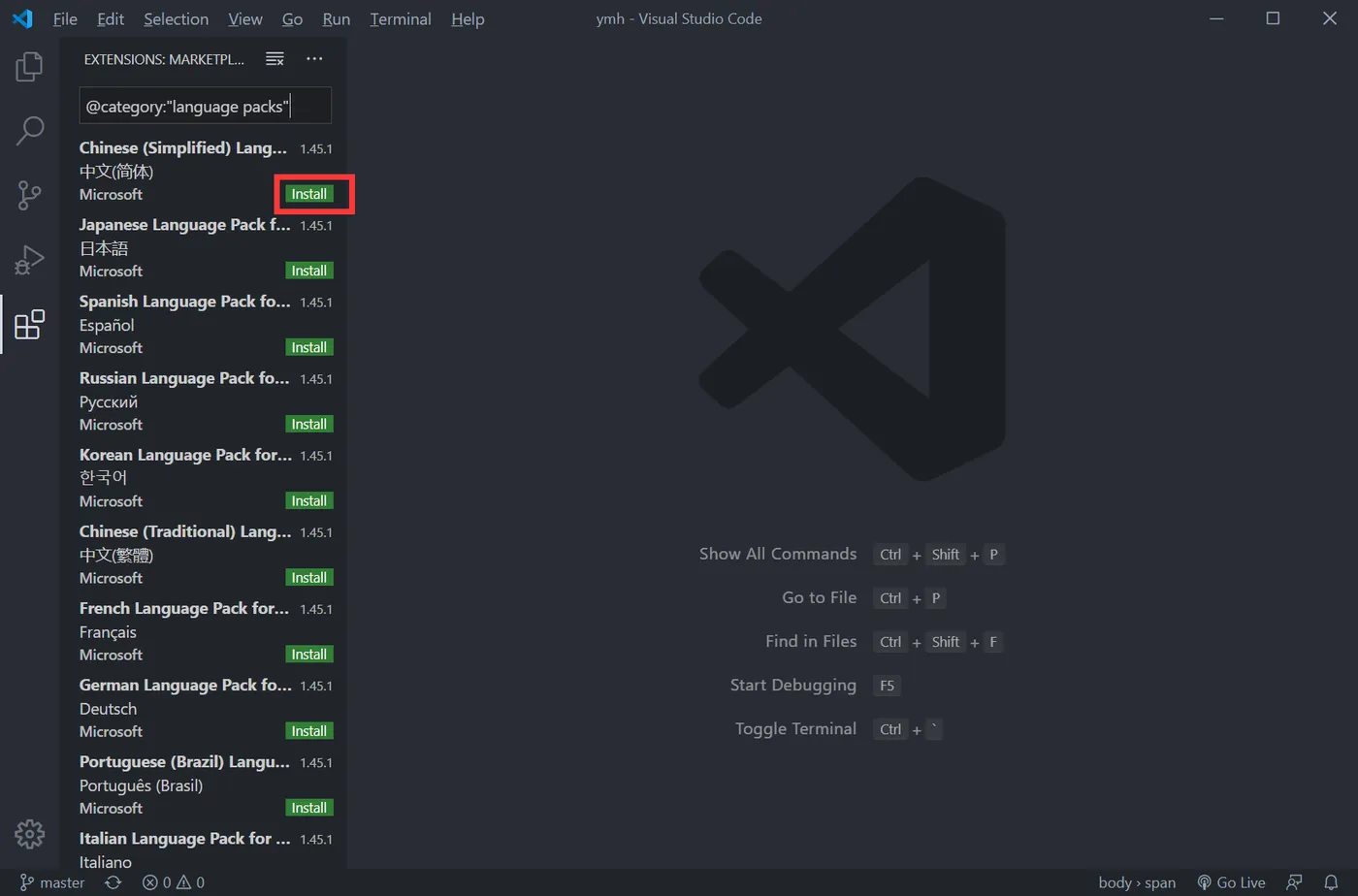Image resolution: width=1358 pixels, height=896 pixels.
Task: Click the Deutsch description text
Action: pyautogui.click(x=108, y=709)
